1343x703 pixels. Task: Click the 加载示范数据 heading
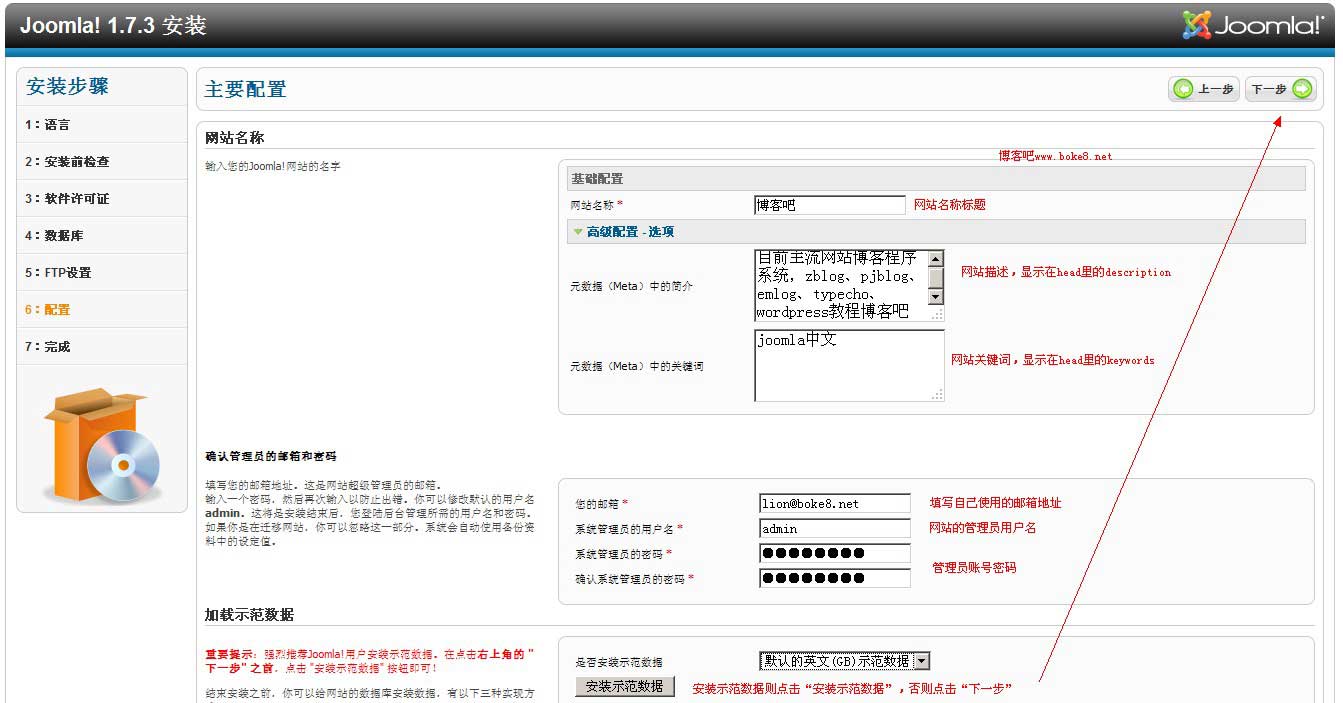[249, 614]
